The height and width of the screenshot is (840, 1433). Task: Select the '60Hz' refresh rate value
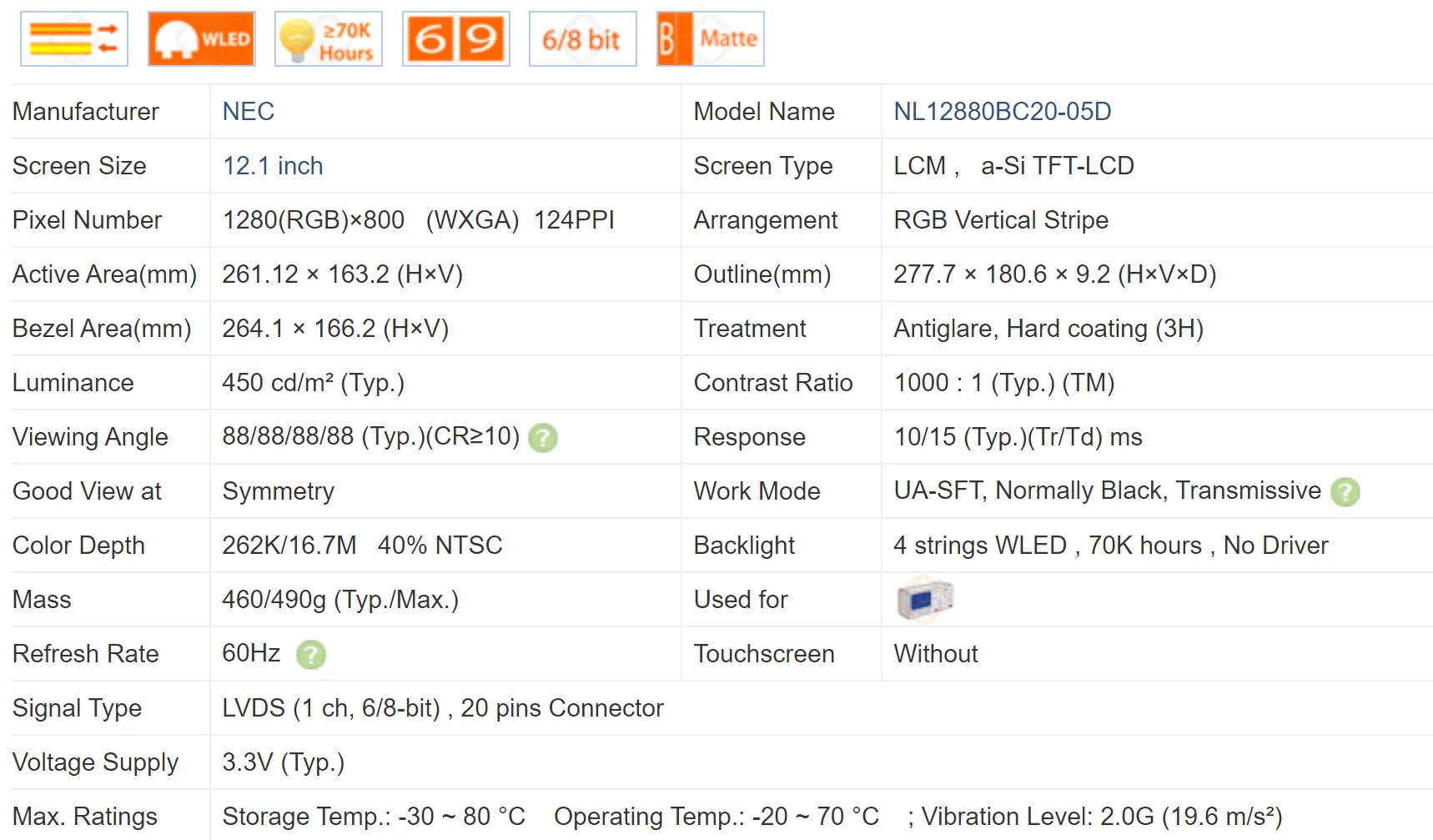pos(251,653)
